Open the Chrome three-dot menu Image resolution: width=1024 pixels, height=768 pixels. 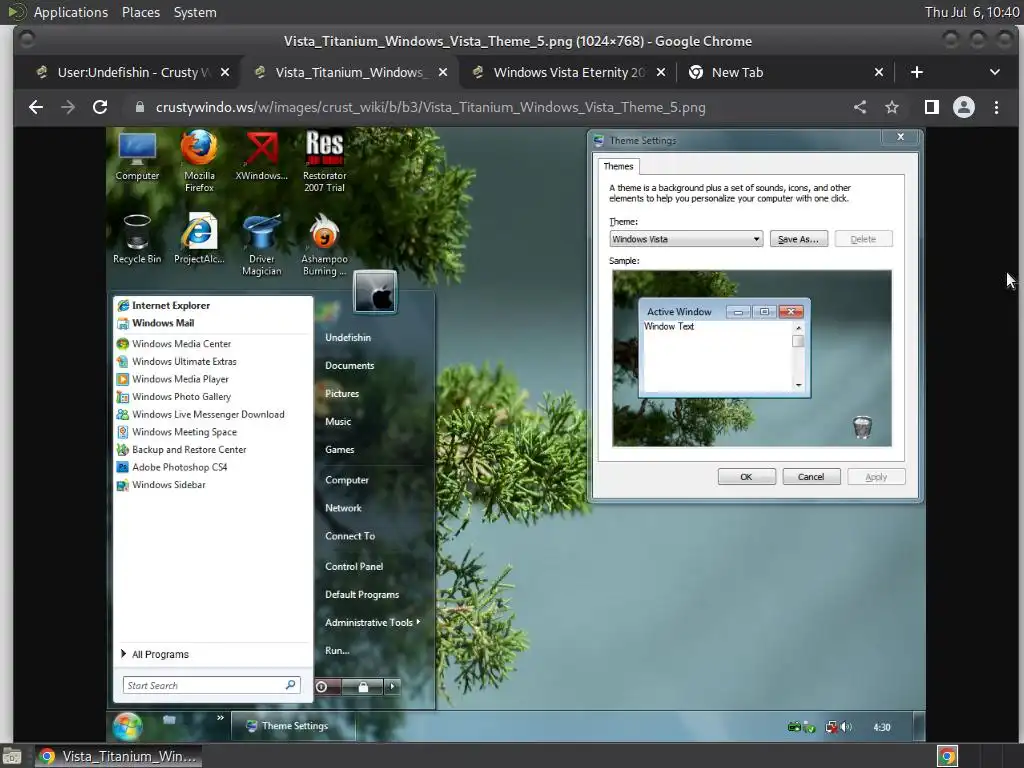[x=997, y=107]
